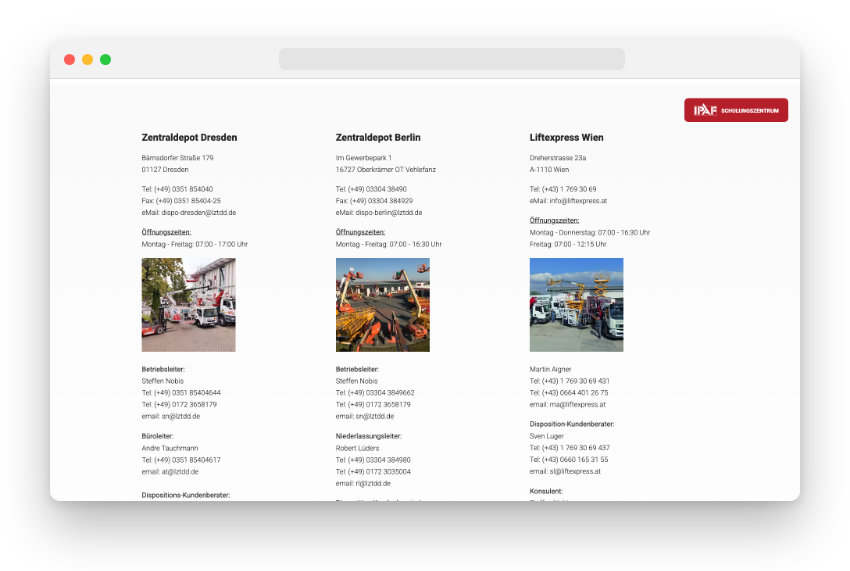Click address Bärnsdorfer Straße 179
850x571 pixels.
click(x=177, y=158)
